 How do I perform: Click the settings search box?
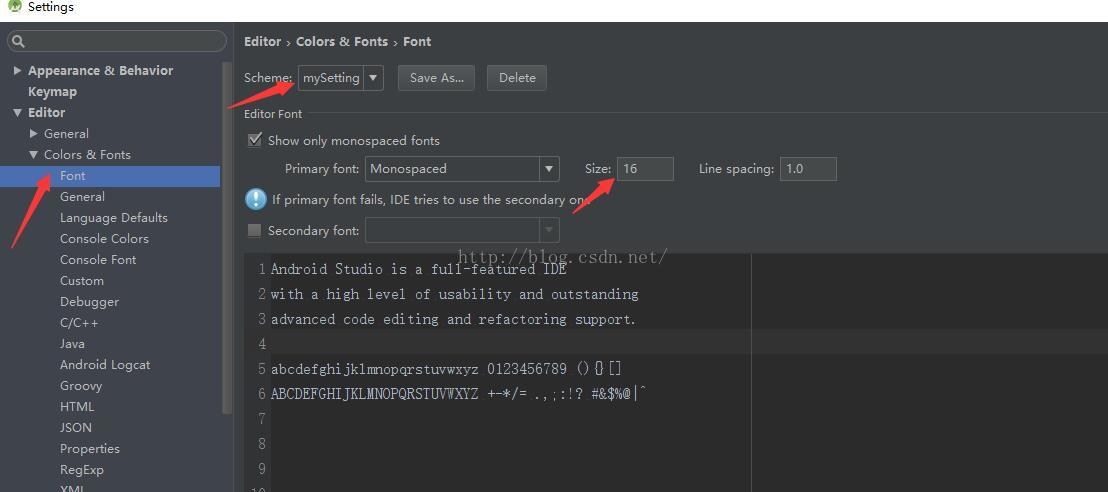click(x=117, y=42)
